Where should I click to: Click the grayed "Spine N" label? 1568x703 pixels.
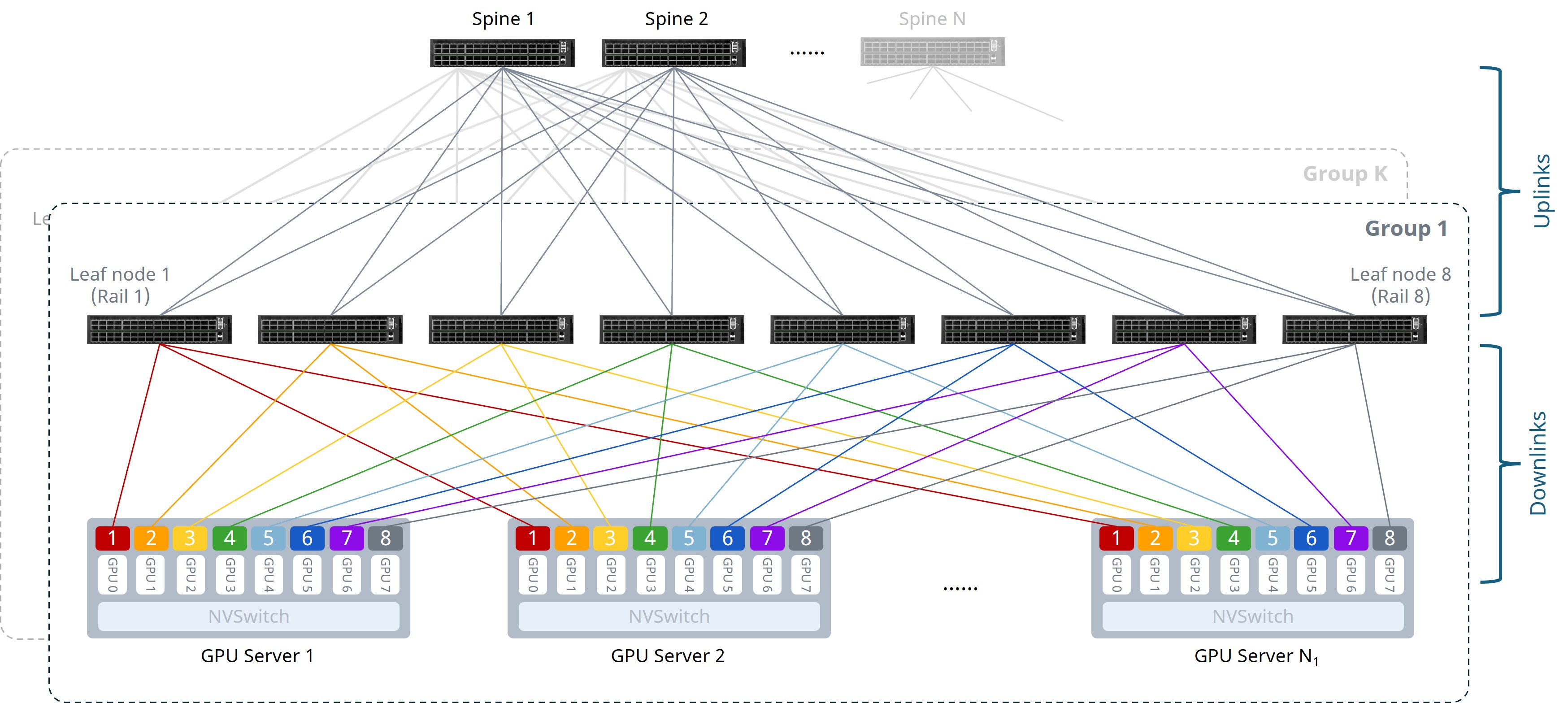coord(933,19)
